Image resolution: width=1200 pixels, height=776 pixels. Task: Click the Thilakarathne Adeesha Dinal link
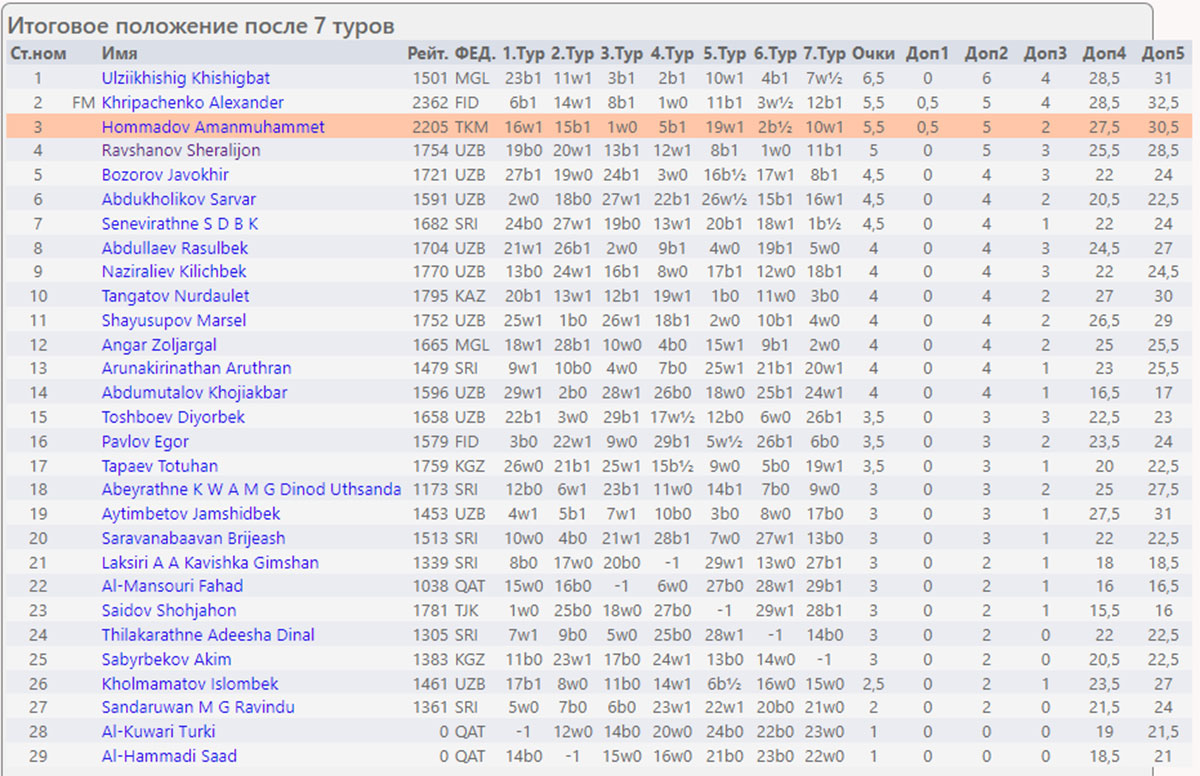207,635
